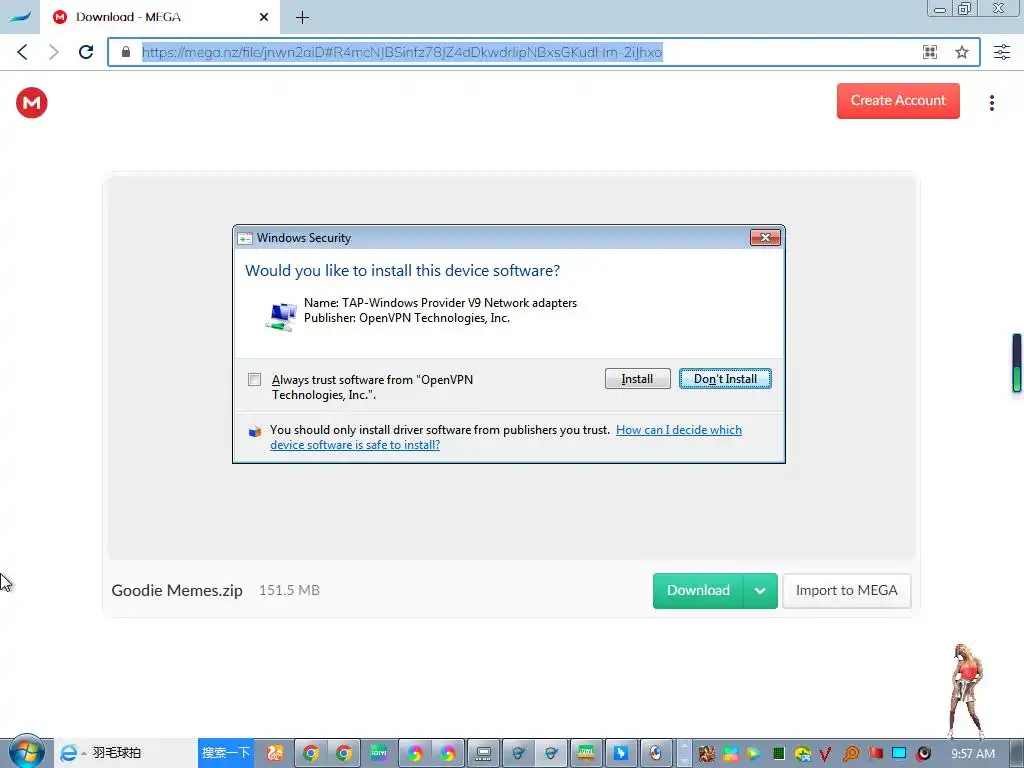The image size is (1024, 768).
Task: Click the 羽毛球拍 taskbar search text
Action: (117, 753)
